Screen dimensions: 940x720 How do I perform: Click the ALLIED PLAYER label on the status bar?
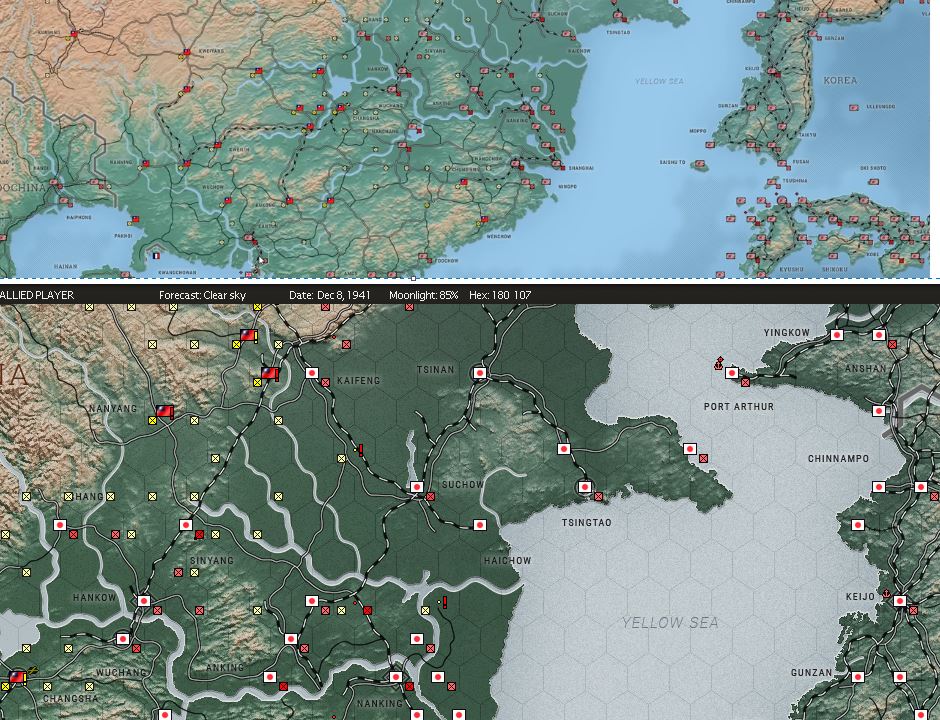coord(37,295)
